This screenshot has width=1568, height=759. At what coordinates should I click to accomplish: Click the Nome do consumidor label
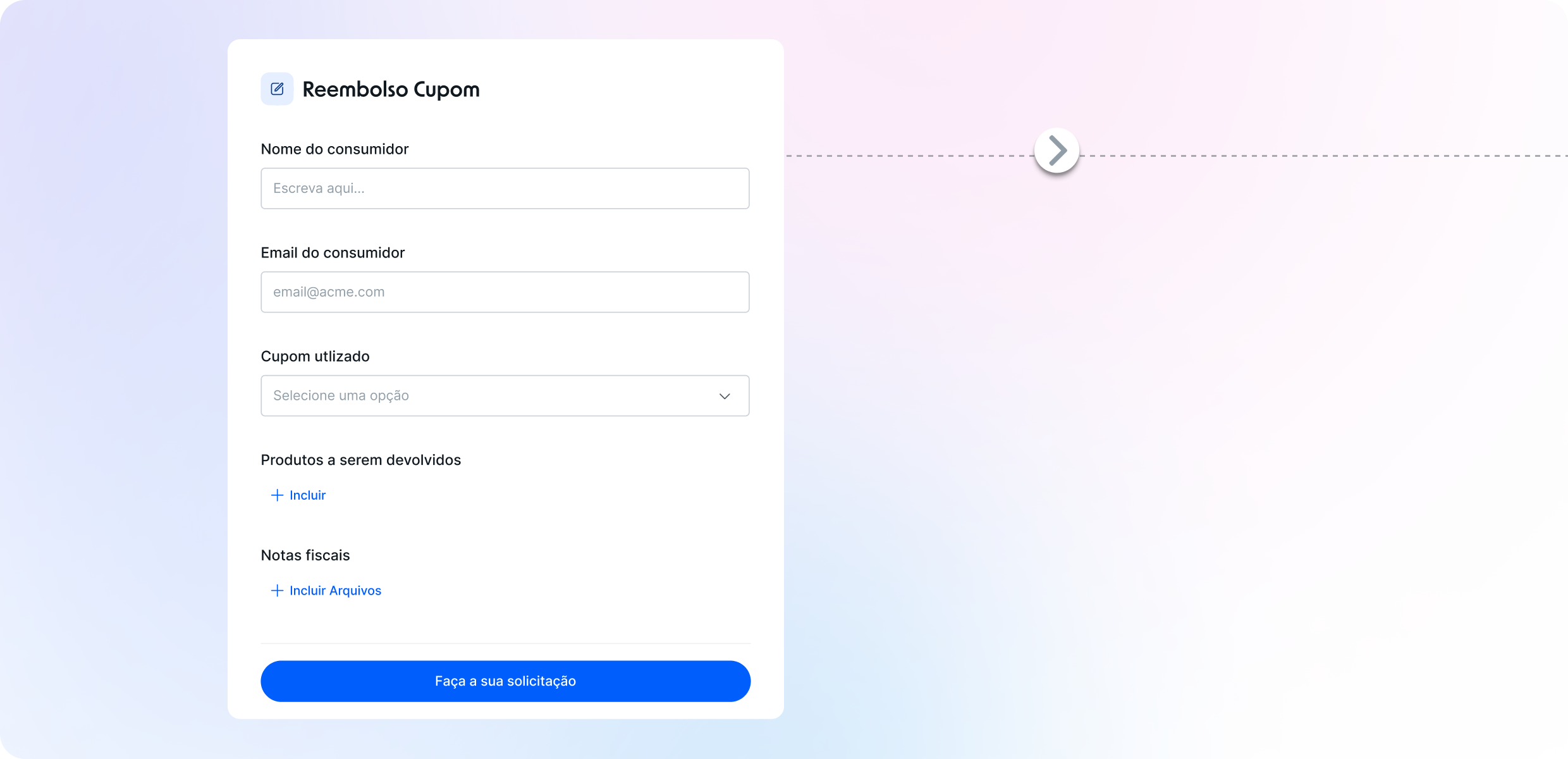pos(334,149)
